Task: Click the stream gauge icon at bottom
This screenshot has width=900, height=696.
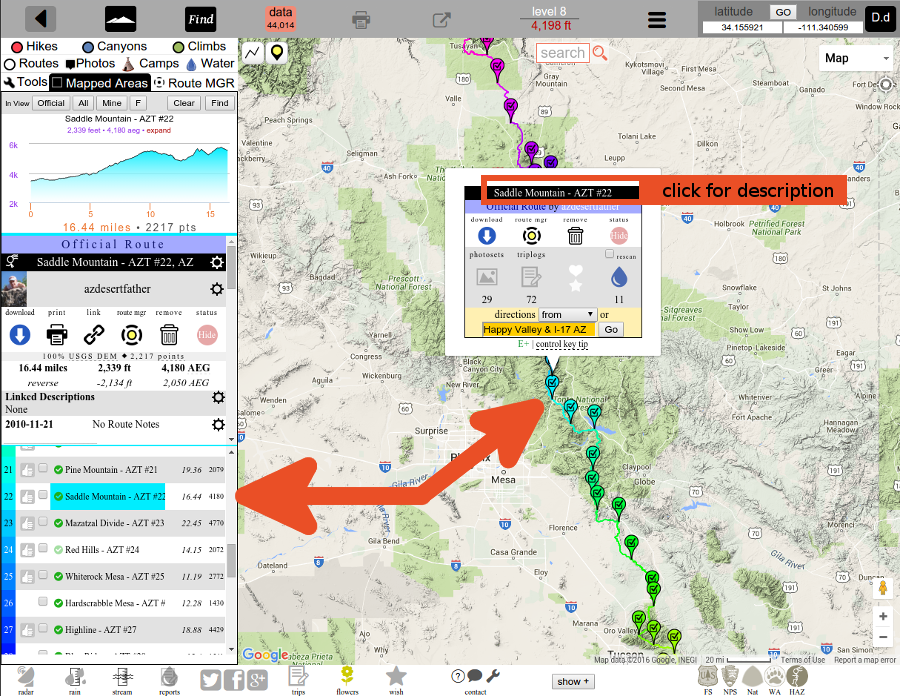Action: click(124, 680)
